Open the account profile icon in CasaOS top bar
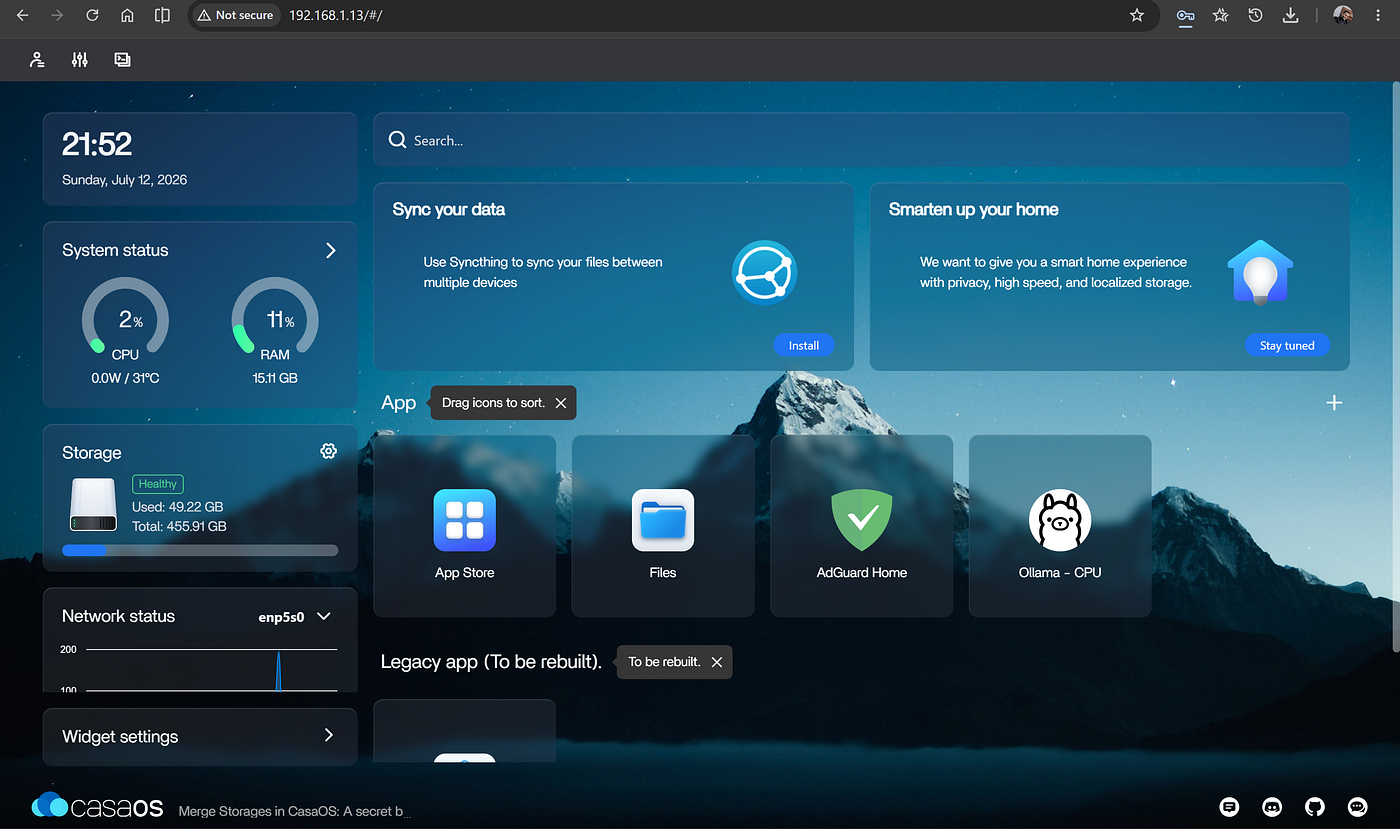 click(x=37, y=60)
